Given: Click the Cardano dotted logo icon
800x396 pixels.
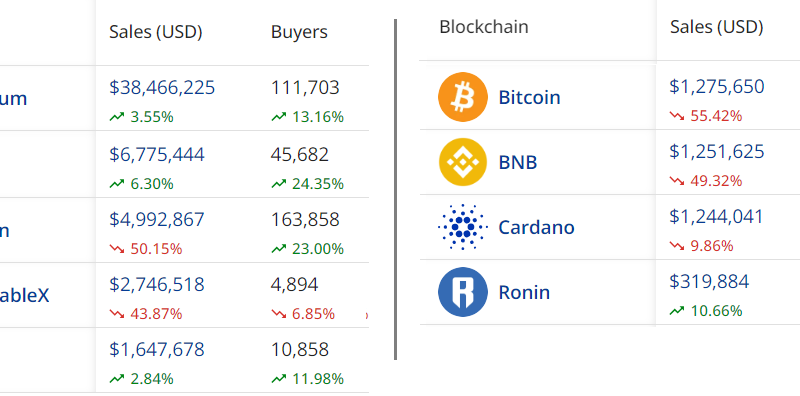Looking at the screenshot, I should tap(463, 227).
